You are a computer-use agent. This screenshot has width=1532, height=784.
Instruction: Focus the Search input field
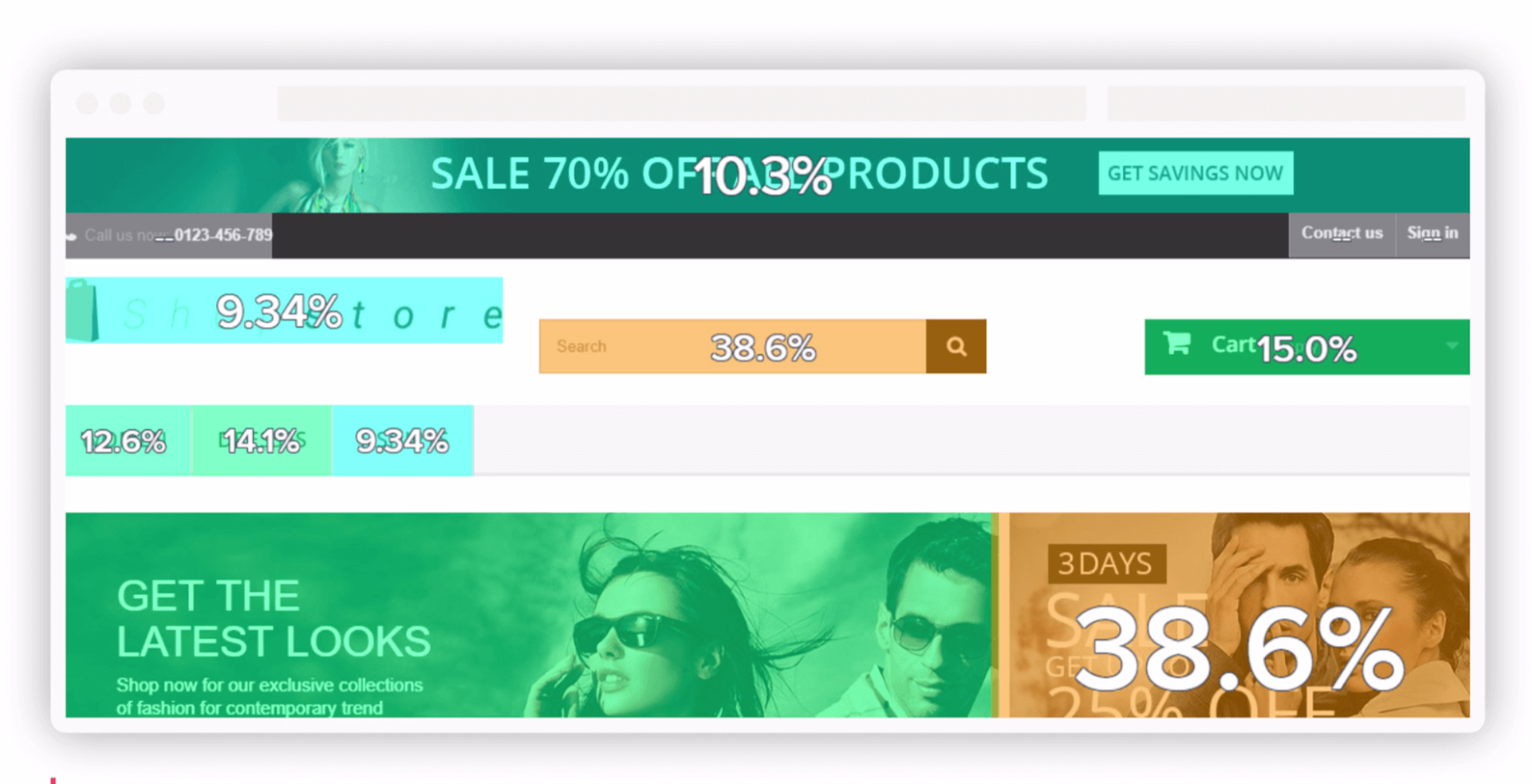click(x=733, y=347)
